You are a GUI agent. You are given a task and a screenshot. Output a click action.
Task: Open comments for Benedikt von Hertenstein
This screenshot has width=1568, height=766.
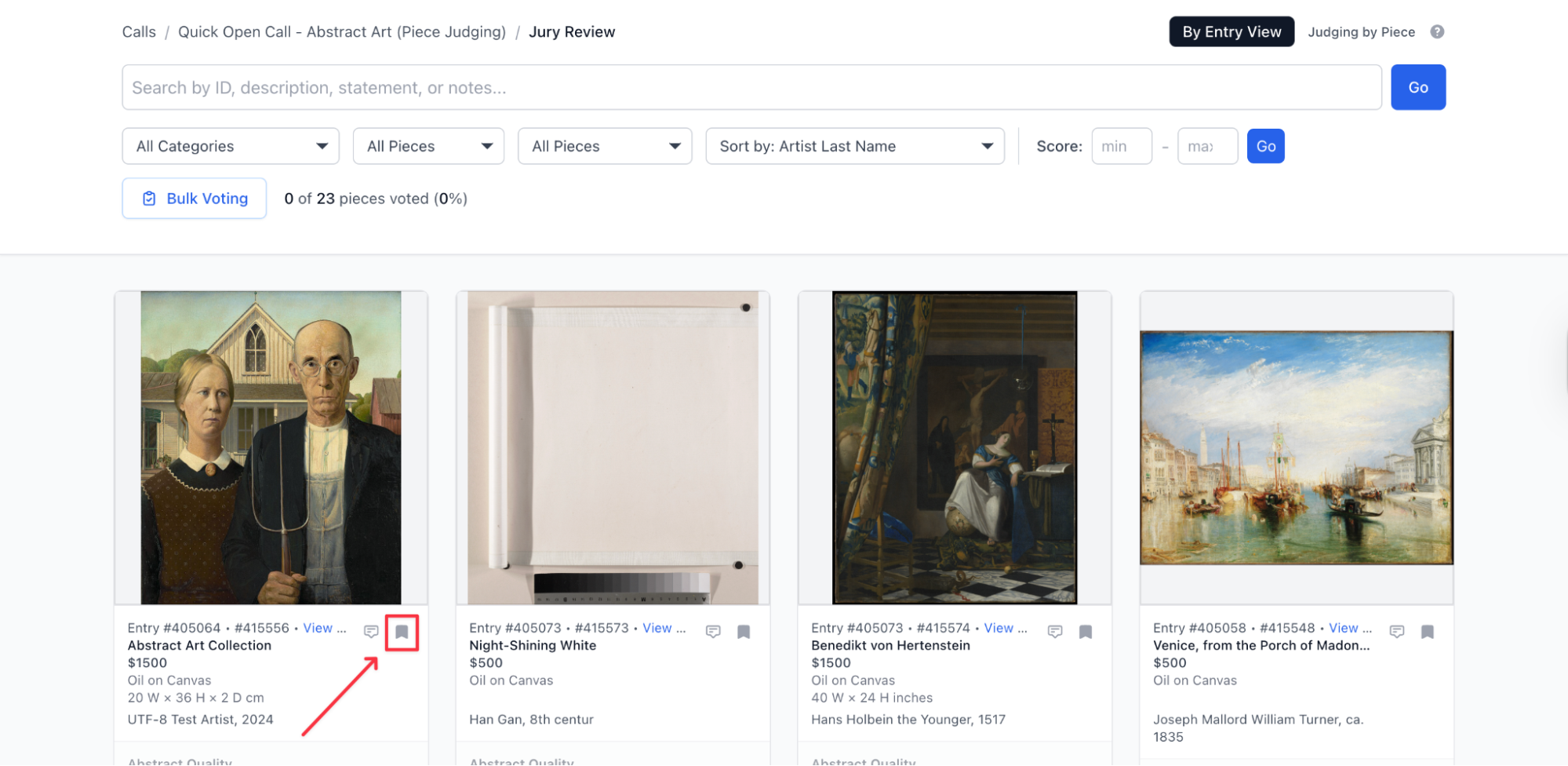[x=1055, y=632]
